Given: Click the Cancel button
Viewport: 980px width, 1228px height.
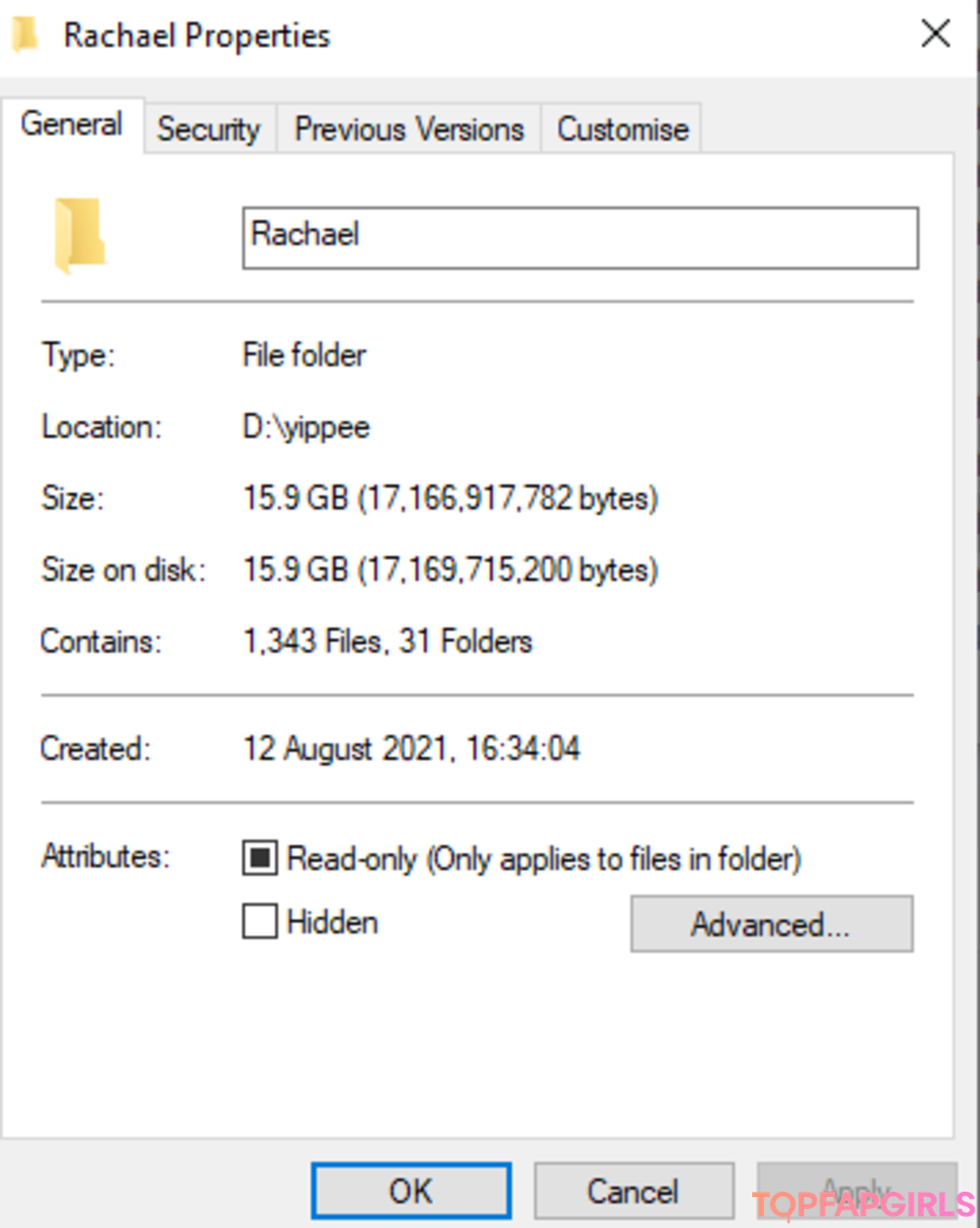Looking at the screenshot, I should [x=633, y=1191].
